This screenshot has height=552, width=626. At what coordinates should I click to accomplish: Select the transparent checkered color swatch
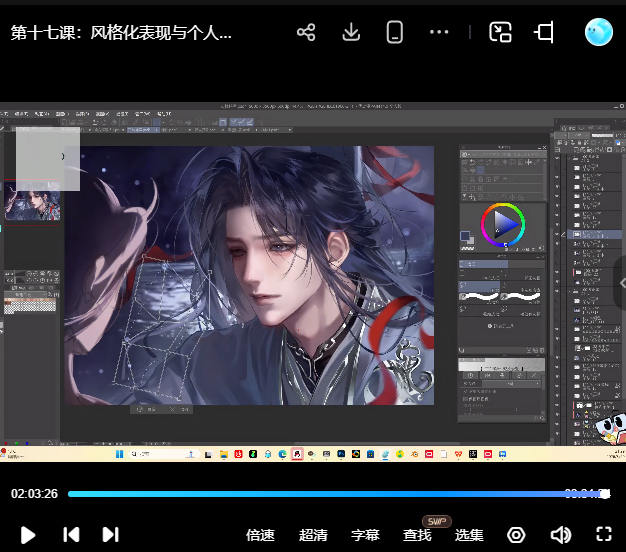coord(468,248)
